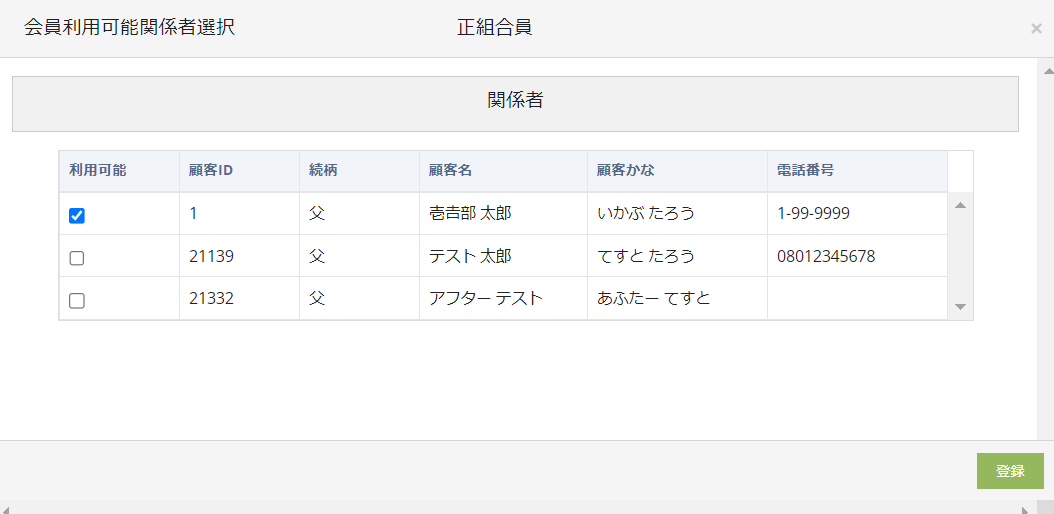Click the phone number 08012345678 cell
Screen dimensions: 1054x514
826,256
